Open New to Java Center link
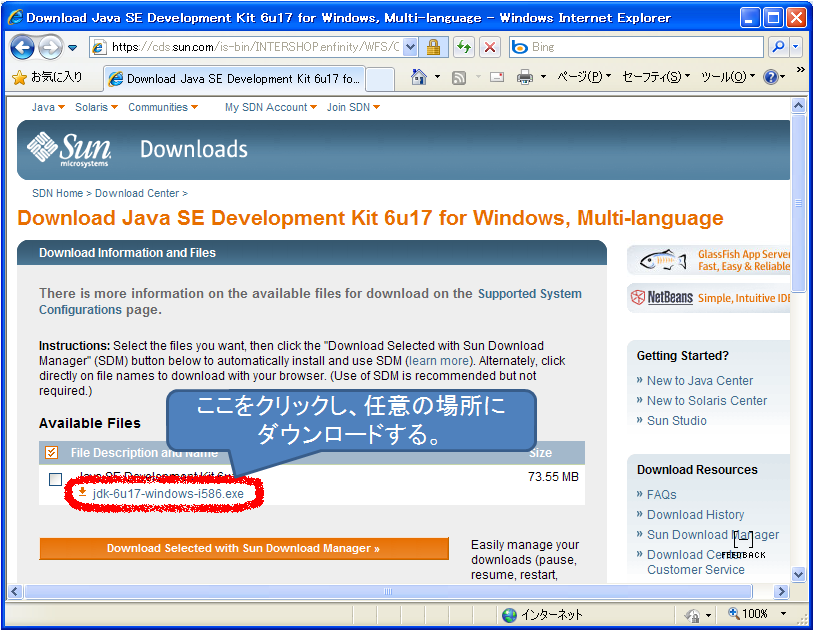Viewport: 814px width, 631px height. pos(699,381)
